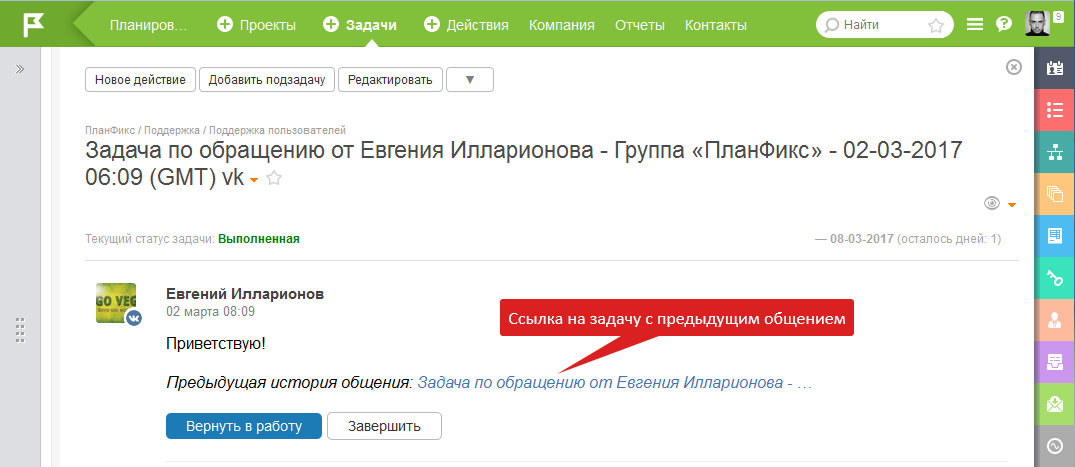
Task: Open the red task list sidebar icon
Action: pos(1054,110)
